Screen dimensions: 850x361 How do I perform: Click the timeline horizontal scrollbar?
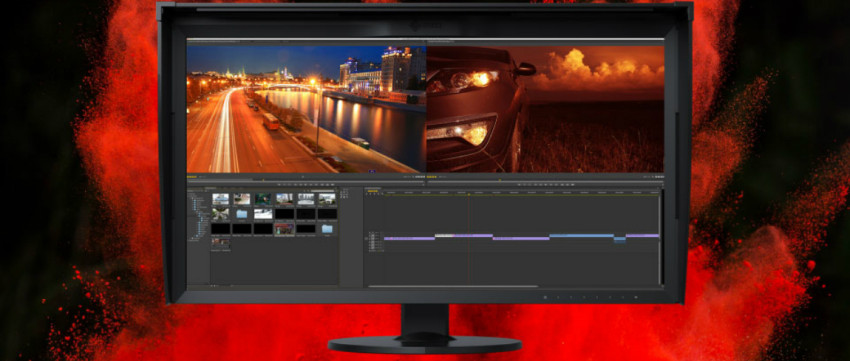click(453, 286)
